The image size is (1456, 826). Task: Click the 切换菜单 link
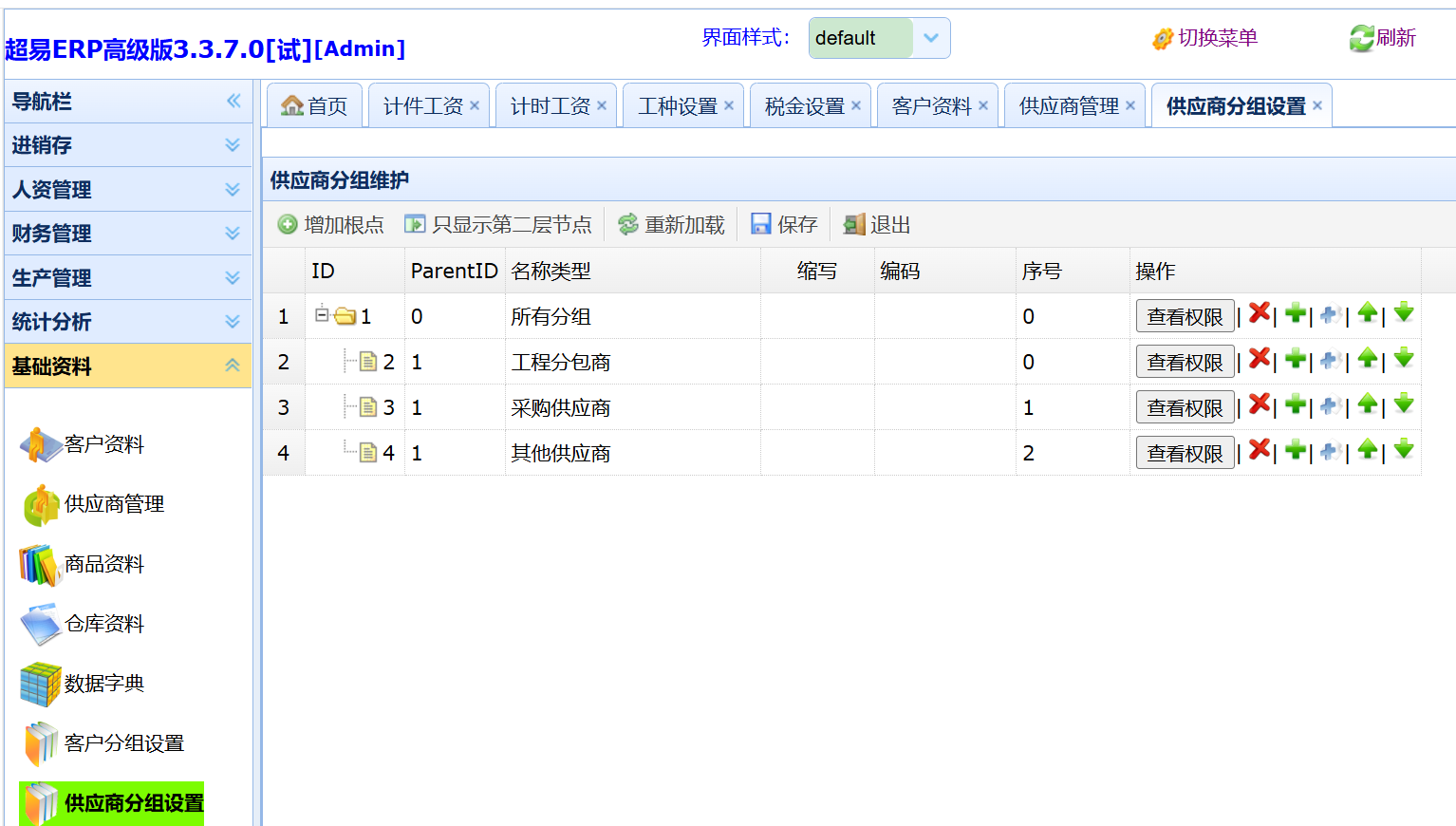(1205, 38)
